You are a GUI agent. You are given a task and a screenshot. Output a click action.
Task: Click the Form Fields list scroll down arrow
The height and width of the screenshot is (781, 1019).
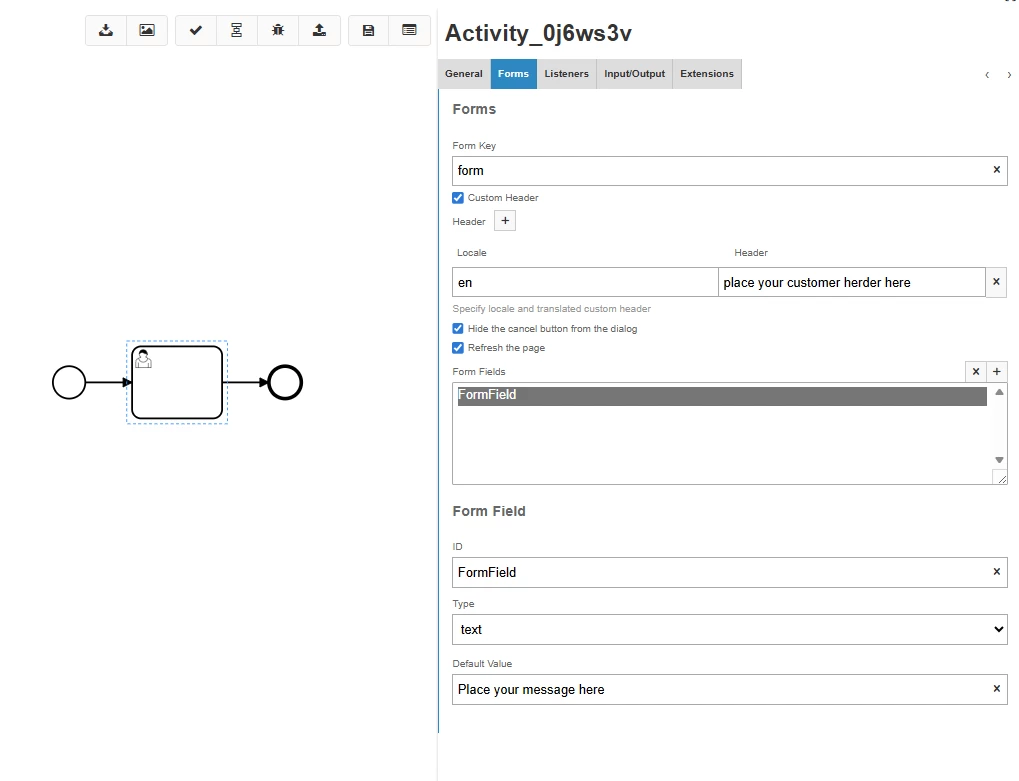click(1000, 460)
